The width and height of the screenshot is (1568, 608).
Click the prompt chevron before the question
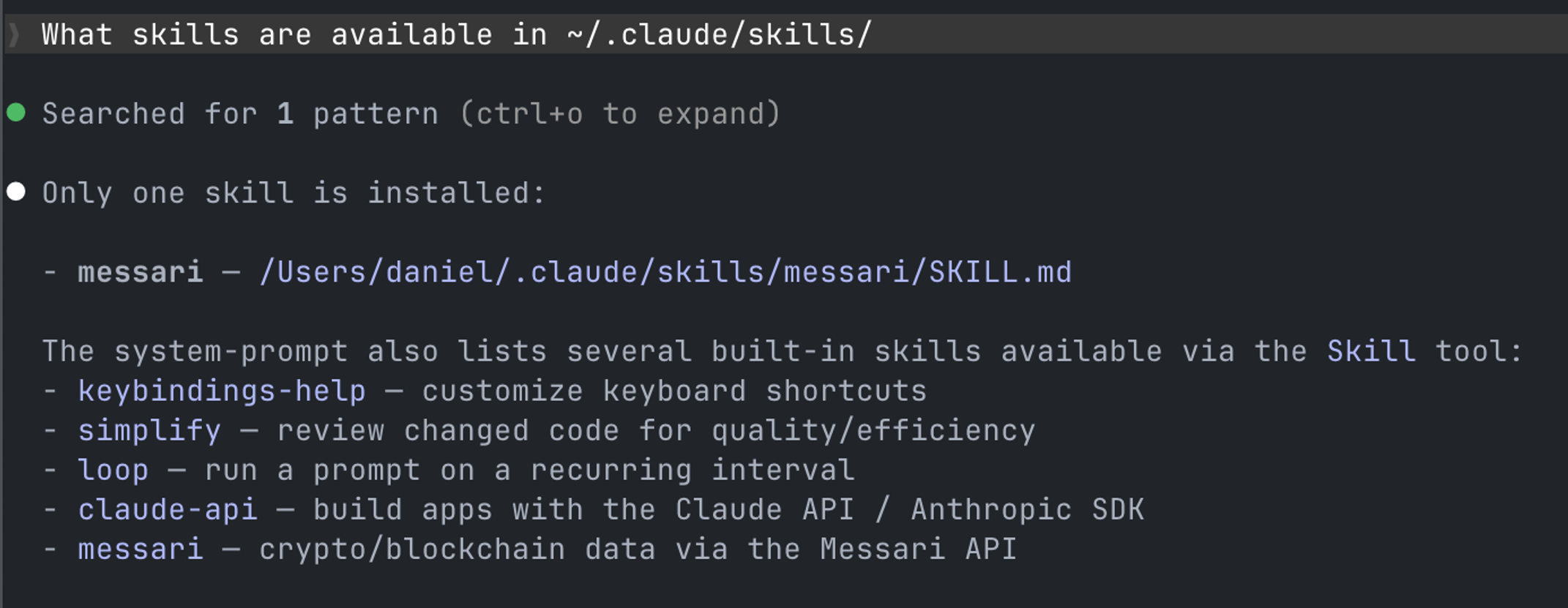pyautogui.click(x=14, y=34)
